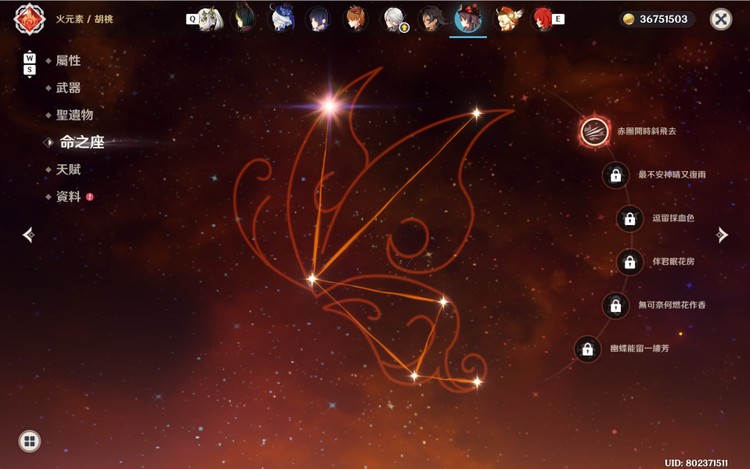Open the 屬性 attributes menu
The image size is (750, 469).
pos(68,61)
